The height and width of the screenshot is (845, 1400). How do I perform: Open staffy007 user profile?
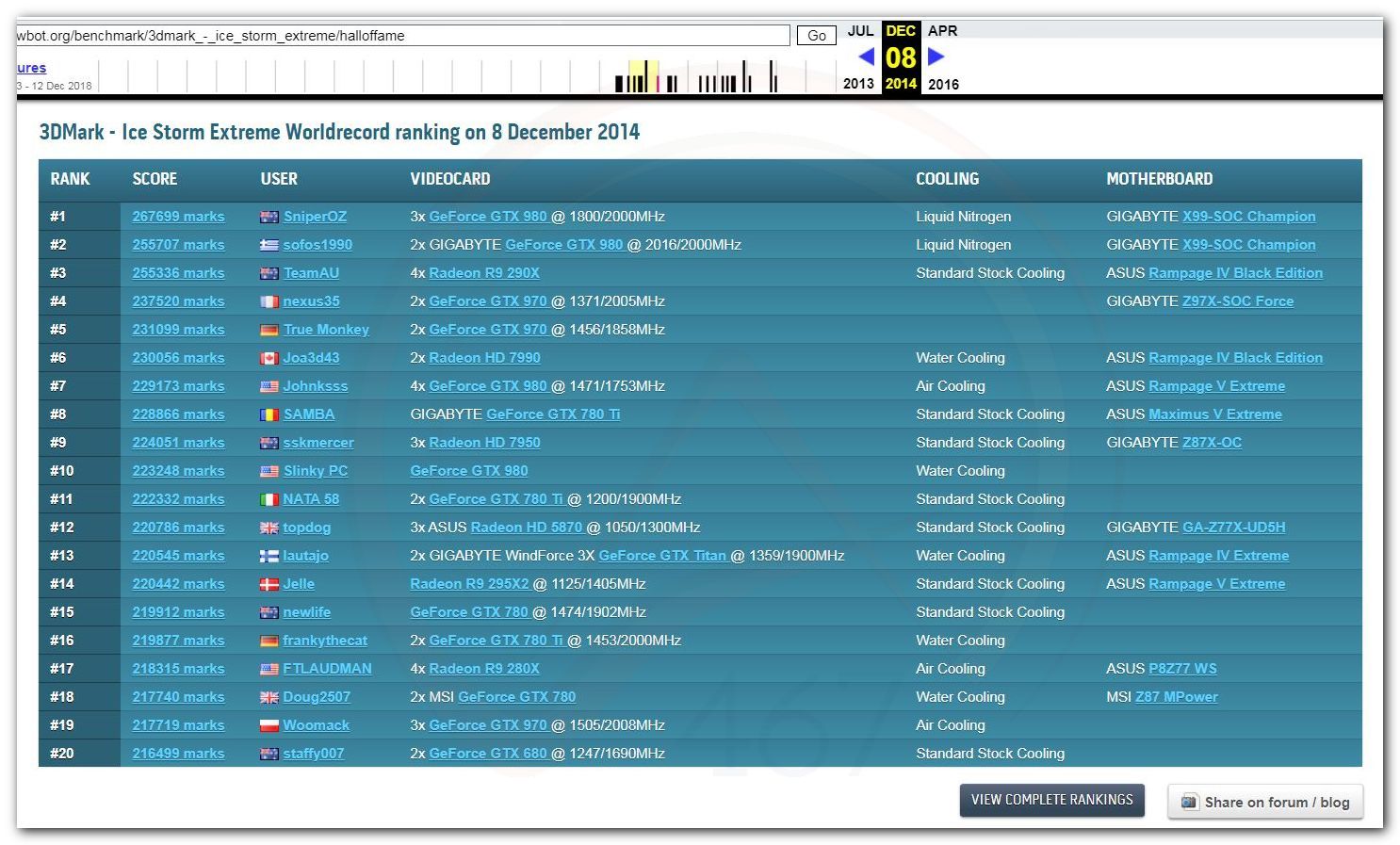(x=314, y=754)
